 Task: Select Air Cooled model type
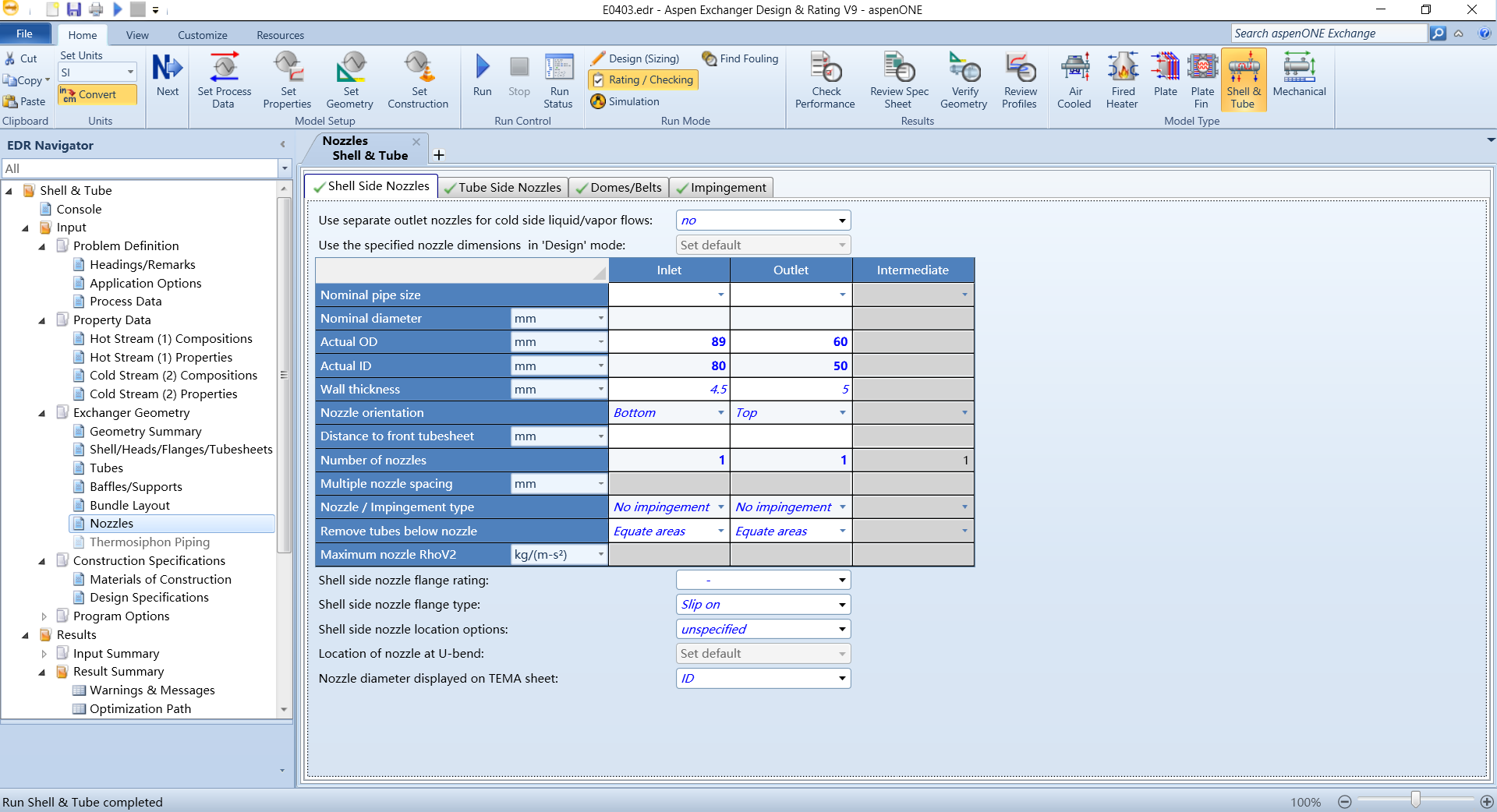click(1074, 80)
